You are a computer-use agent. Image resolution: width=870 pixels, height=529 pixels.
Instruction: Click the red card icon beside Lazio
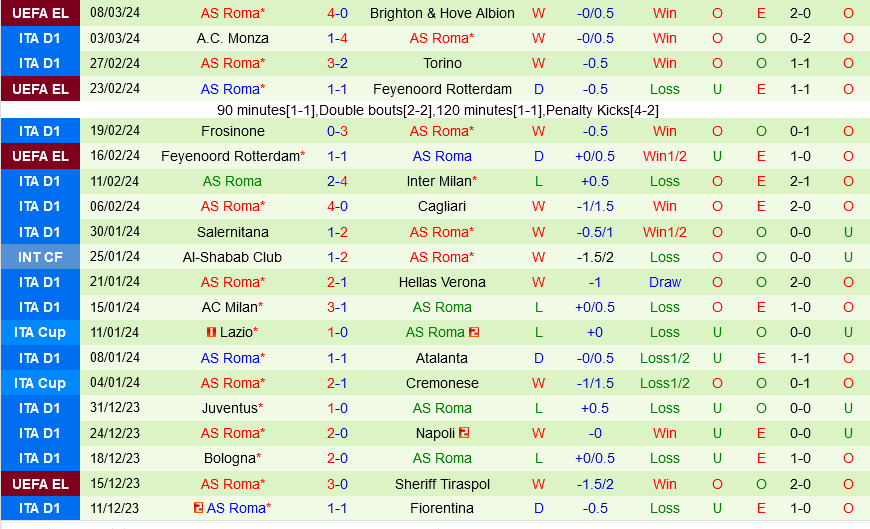coord(211,332)
